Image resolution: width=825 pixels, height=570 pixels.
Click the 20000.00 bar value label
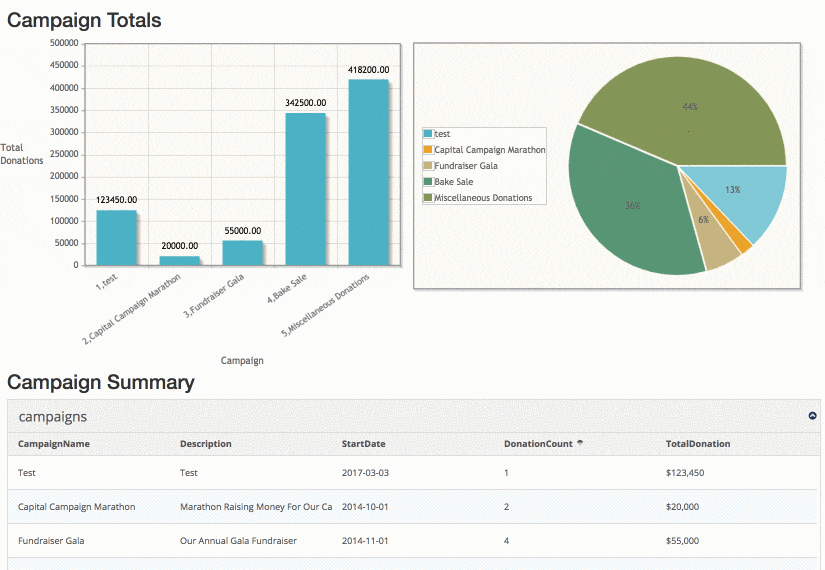[179, 246]
